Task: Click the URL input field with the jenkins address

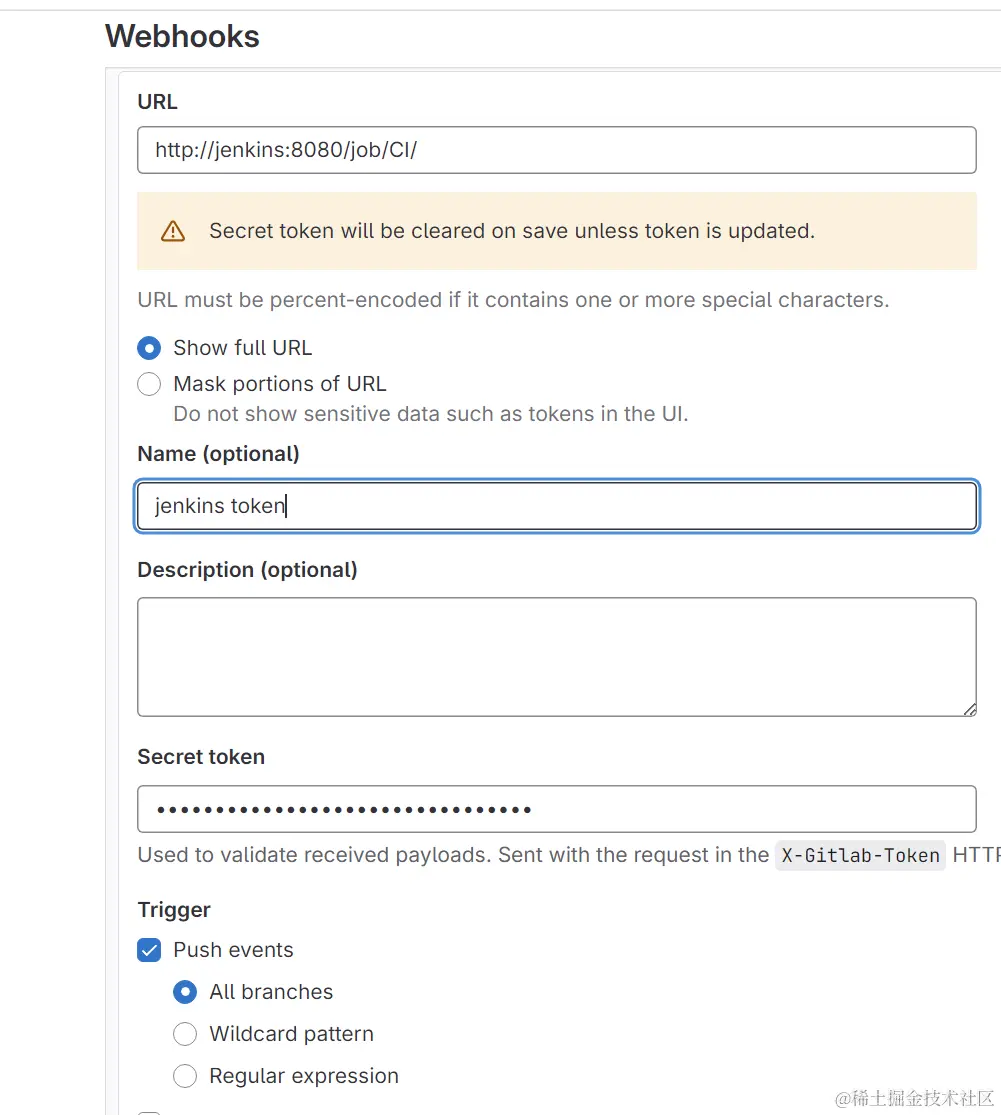Action: pyautogui.click(x=556, y=150)
